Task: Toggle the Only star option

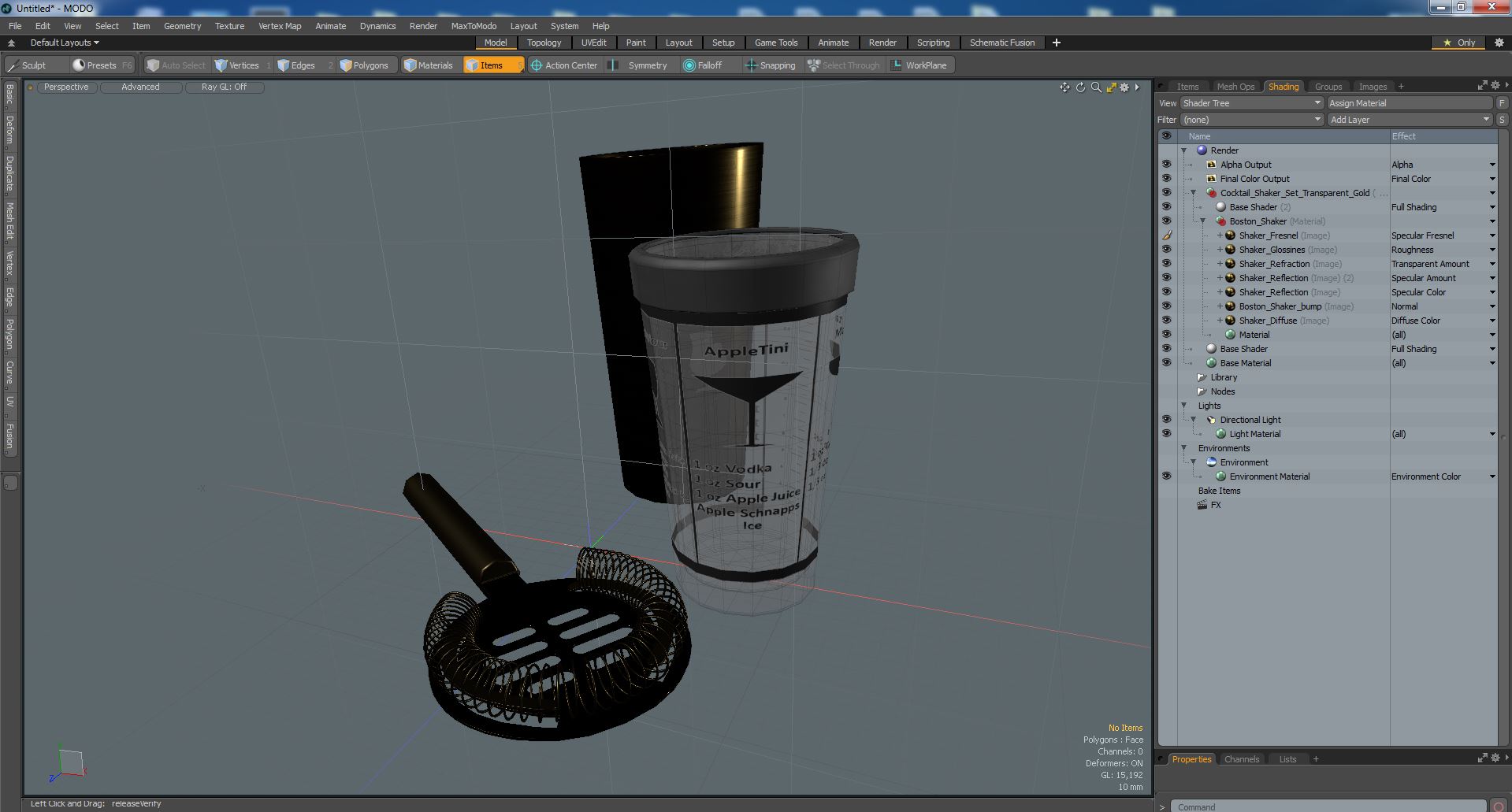Action: coord(1459,43)
